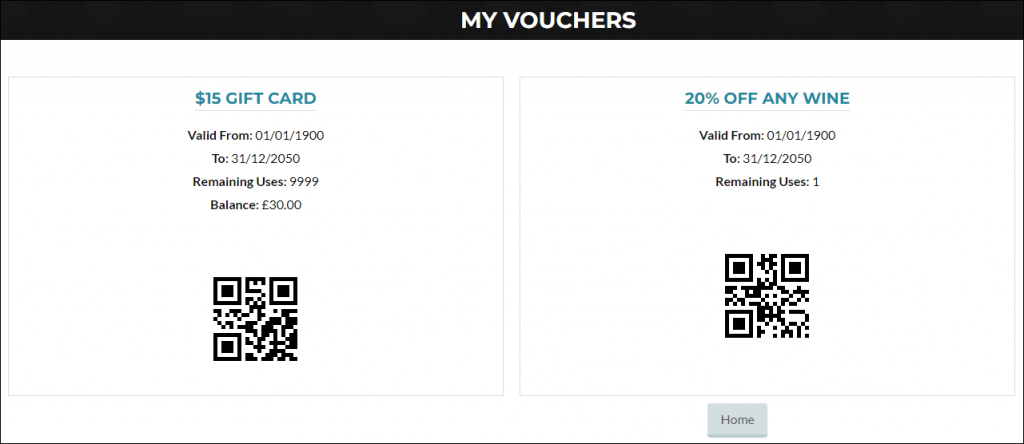Click the Home button
This screenshot has height=444, width=1024.
click(x=737, y=420)
